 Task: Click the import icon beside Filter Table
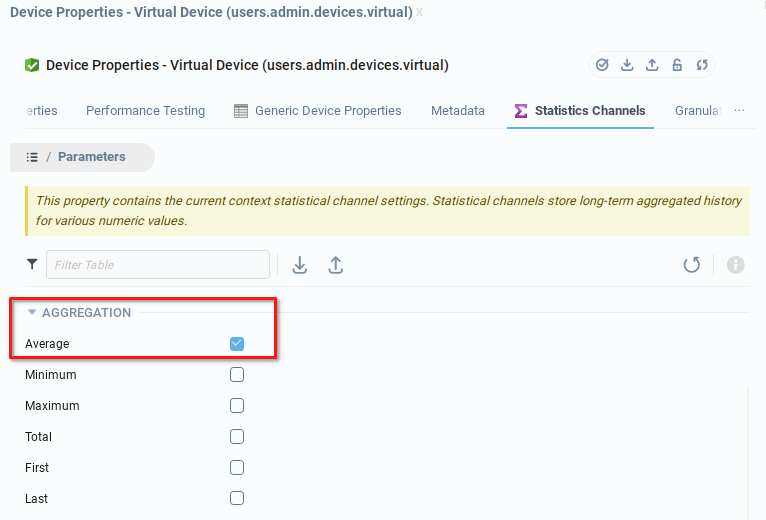[x=336, y=265]
